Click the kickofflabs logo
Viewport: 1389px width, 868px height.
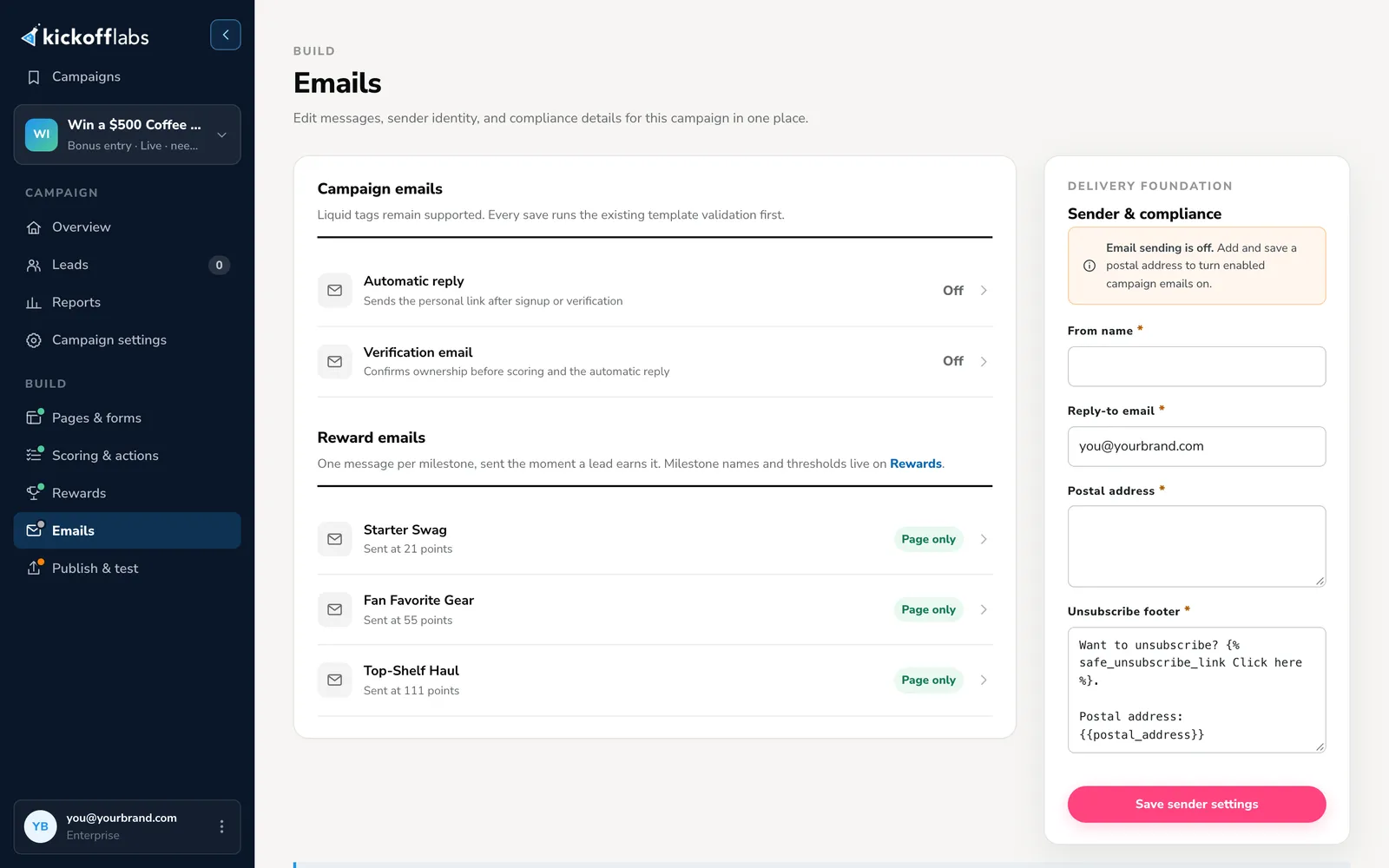pos(85,36)
